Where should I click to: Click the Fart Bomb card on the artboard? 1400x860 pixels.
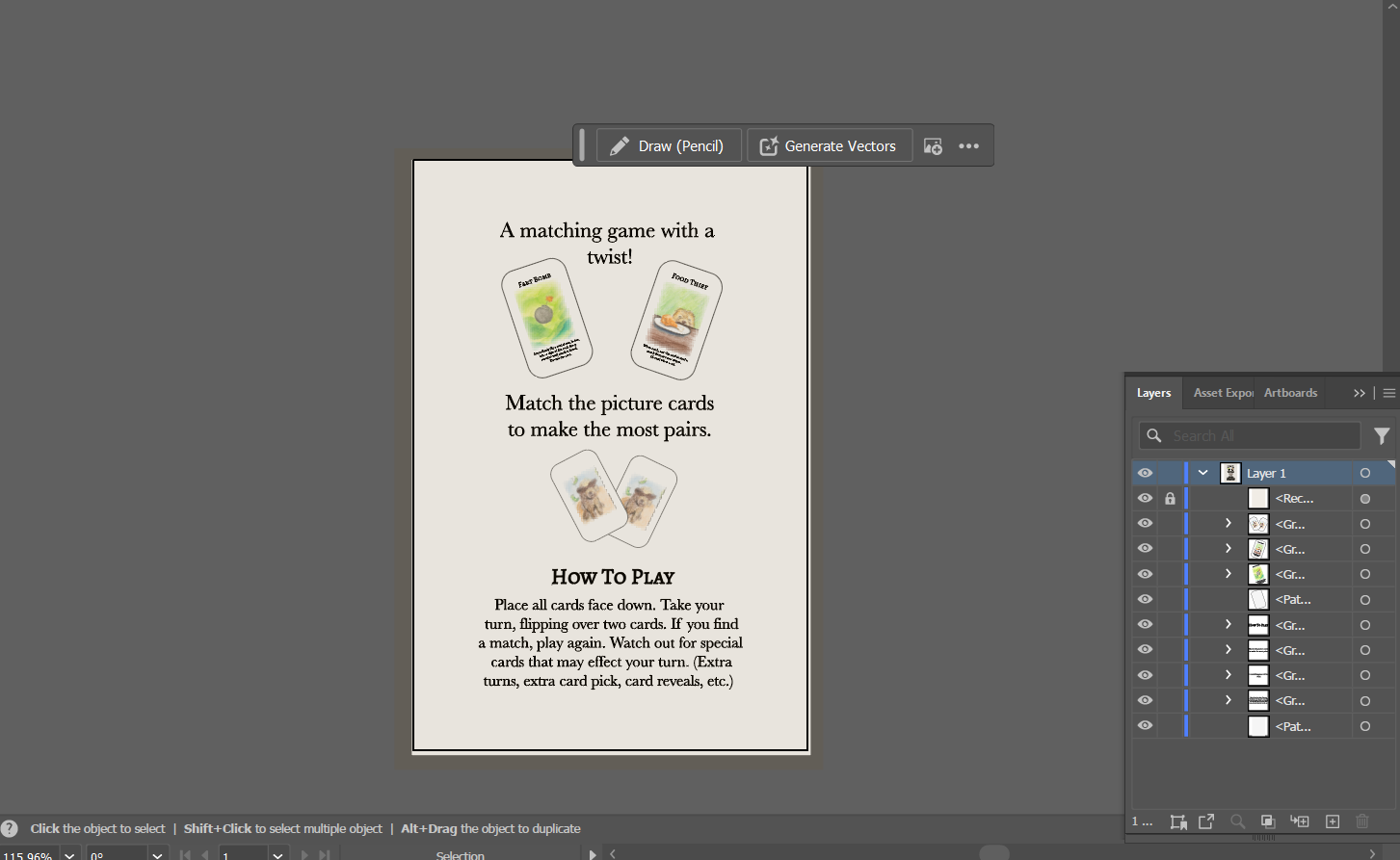pyautogui.click(x=546, y=318)
